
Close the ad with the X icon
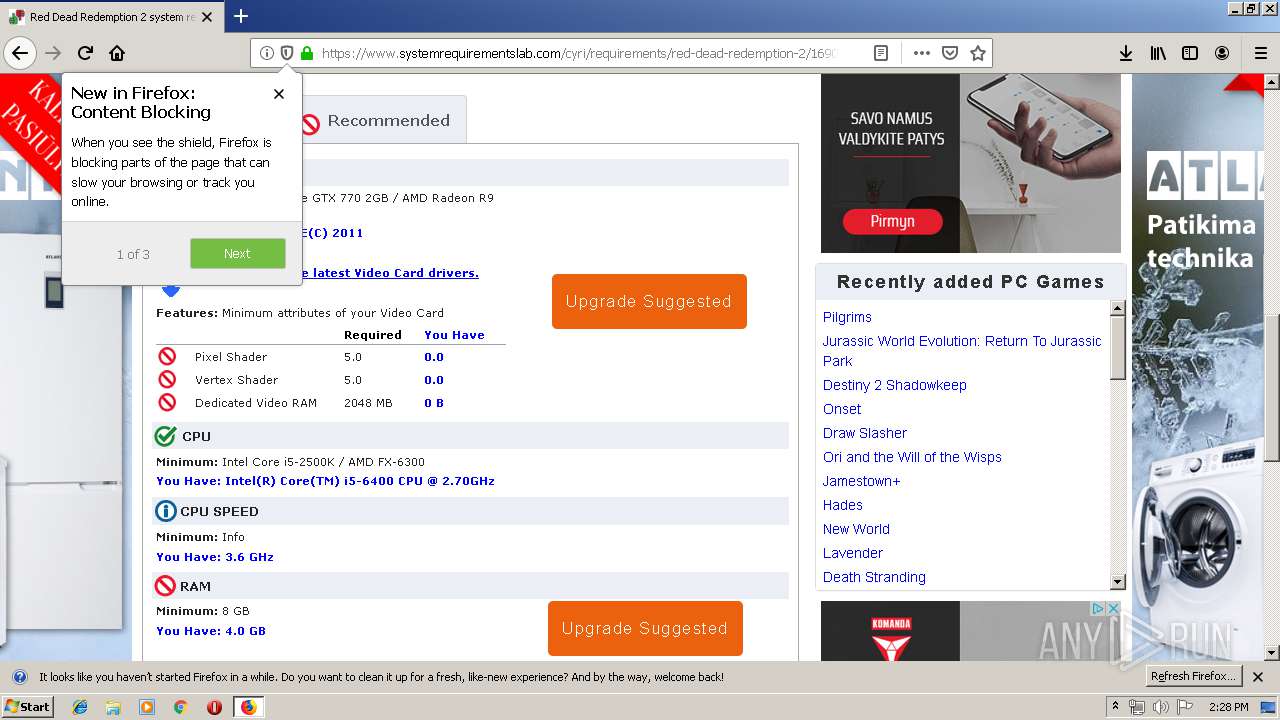pos(1111,609)
